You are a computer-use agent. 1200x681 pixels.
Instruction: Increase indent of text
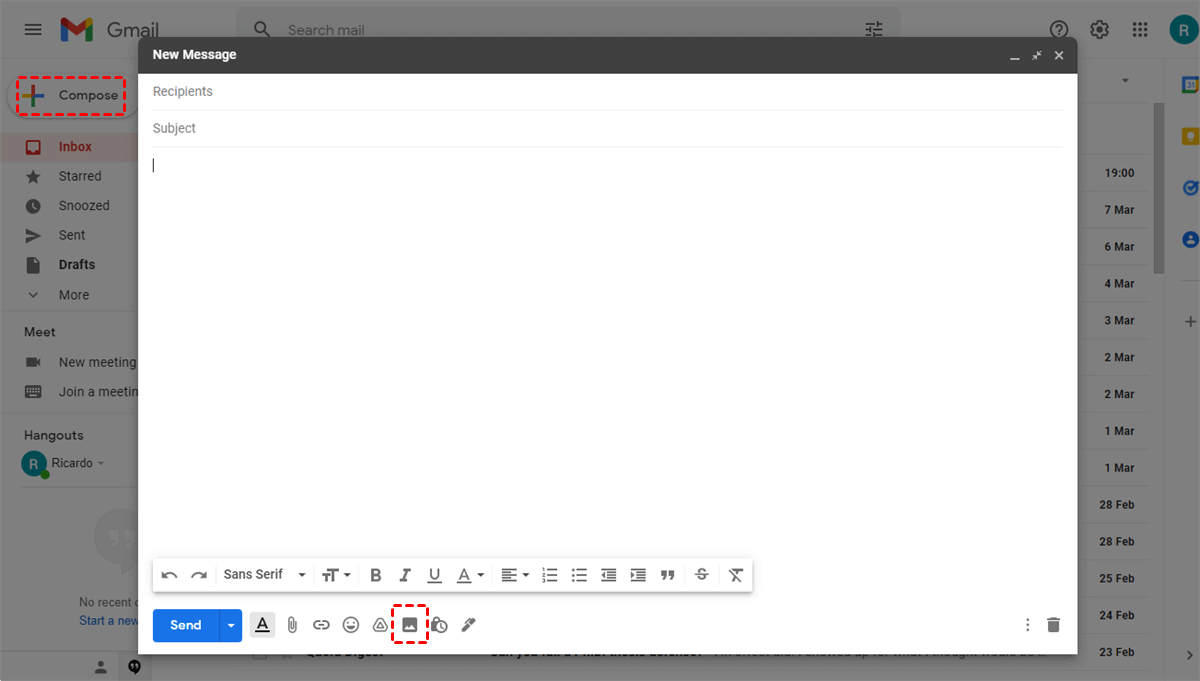click(x=638, y=575)
